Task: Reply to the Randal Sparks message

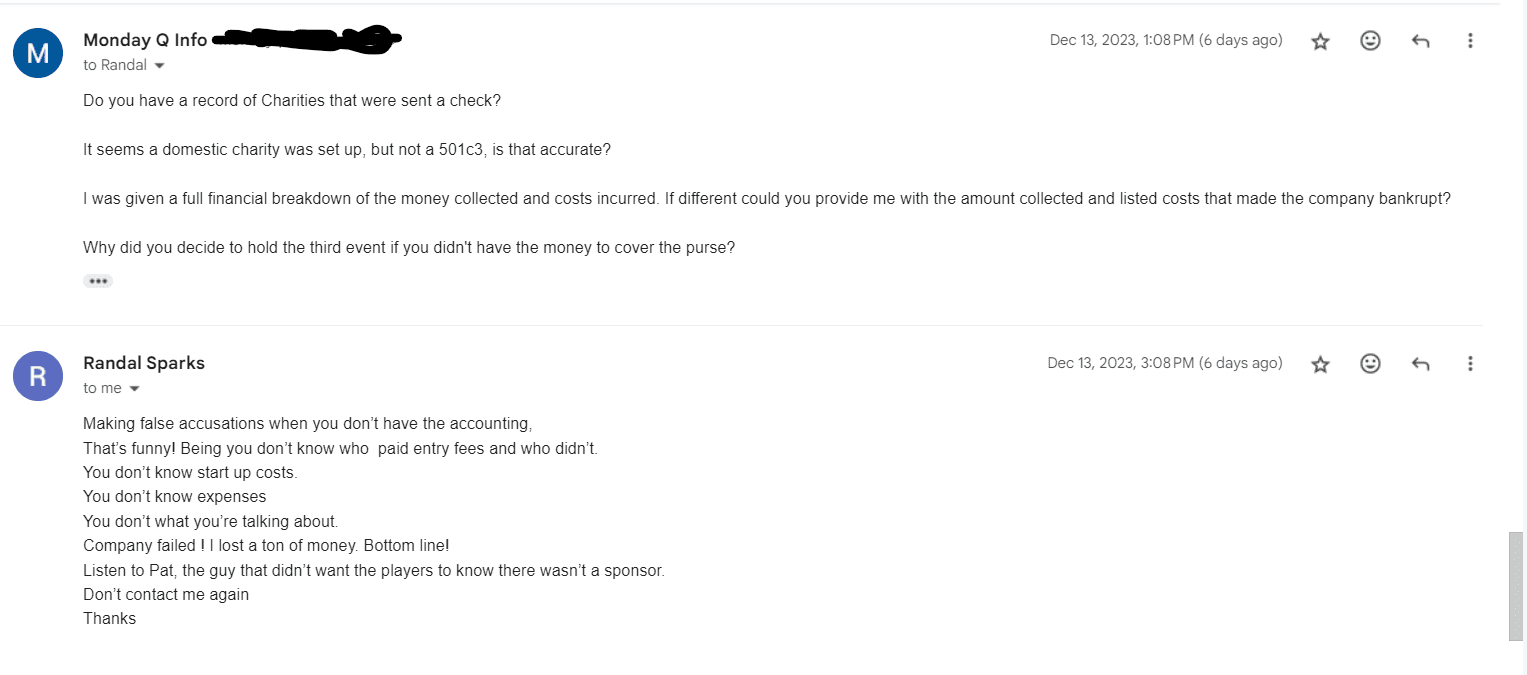Action: click(x=1420, y=364)
